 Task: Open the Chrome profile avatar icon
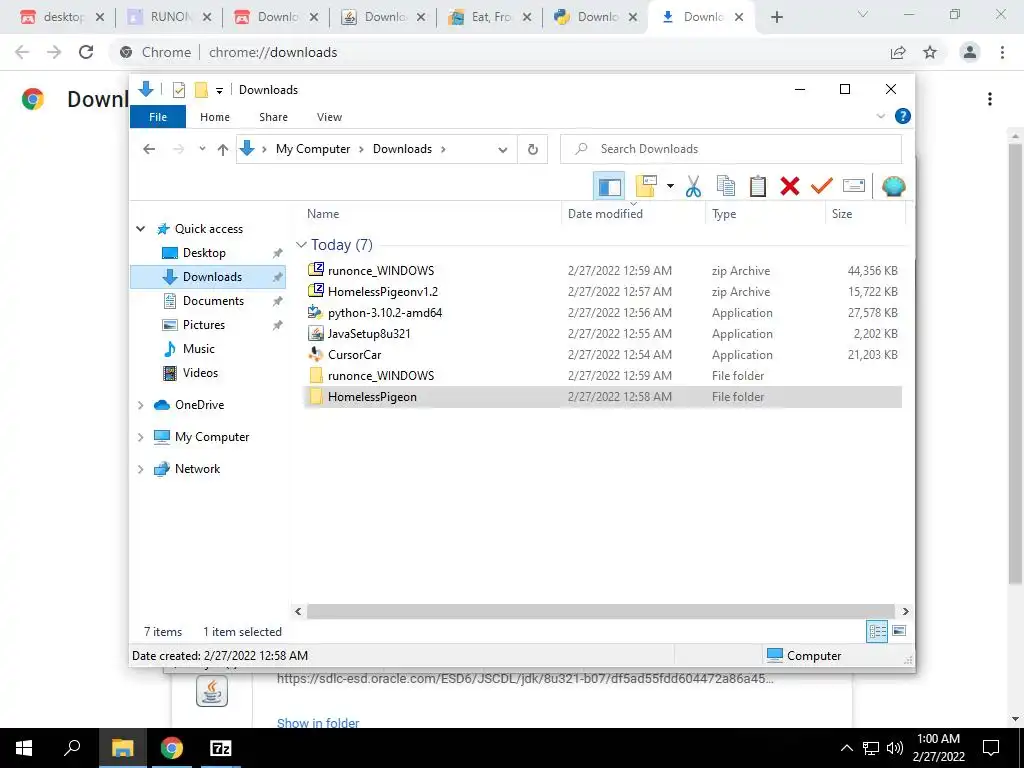click(x=970, y=52)
